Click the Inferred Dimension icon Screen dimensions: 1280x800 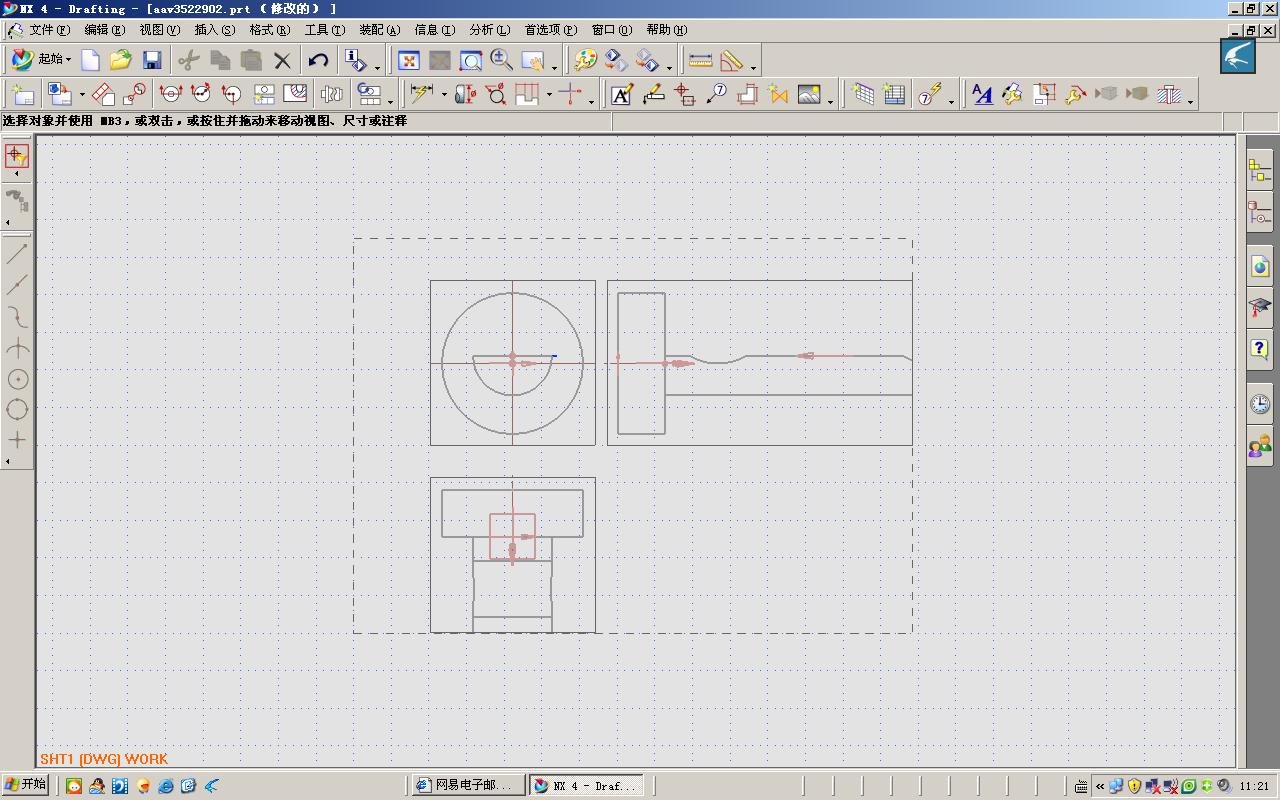pyautogui.click(x=421, y=94)
